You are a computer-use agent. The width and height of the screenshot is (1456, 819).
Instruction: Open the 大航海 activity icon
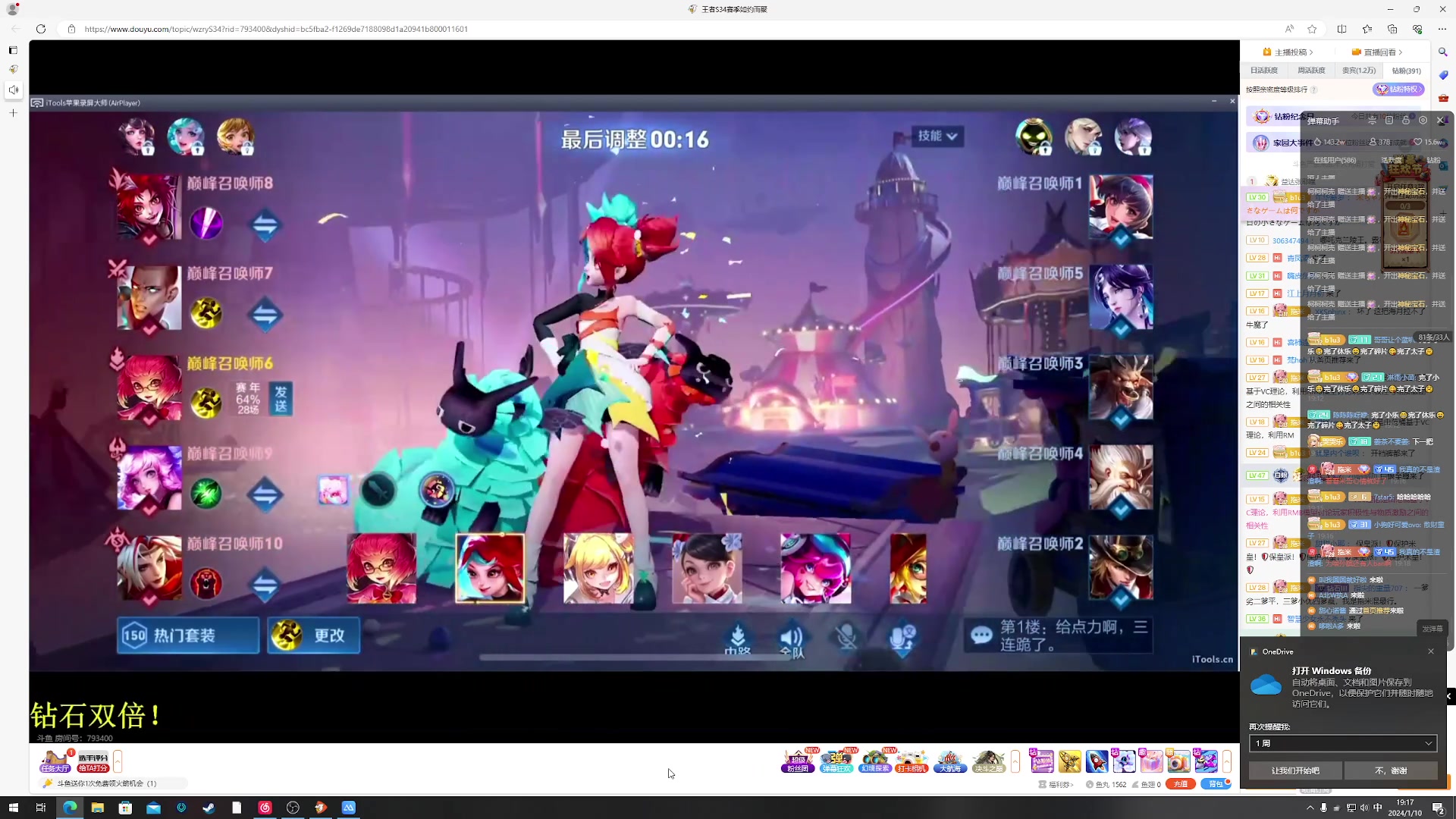[x=950, y=761]
